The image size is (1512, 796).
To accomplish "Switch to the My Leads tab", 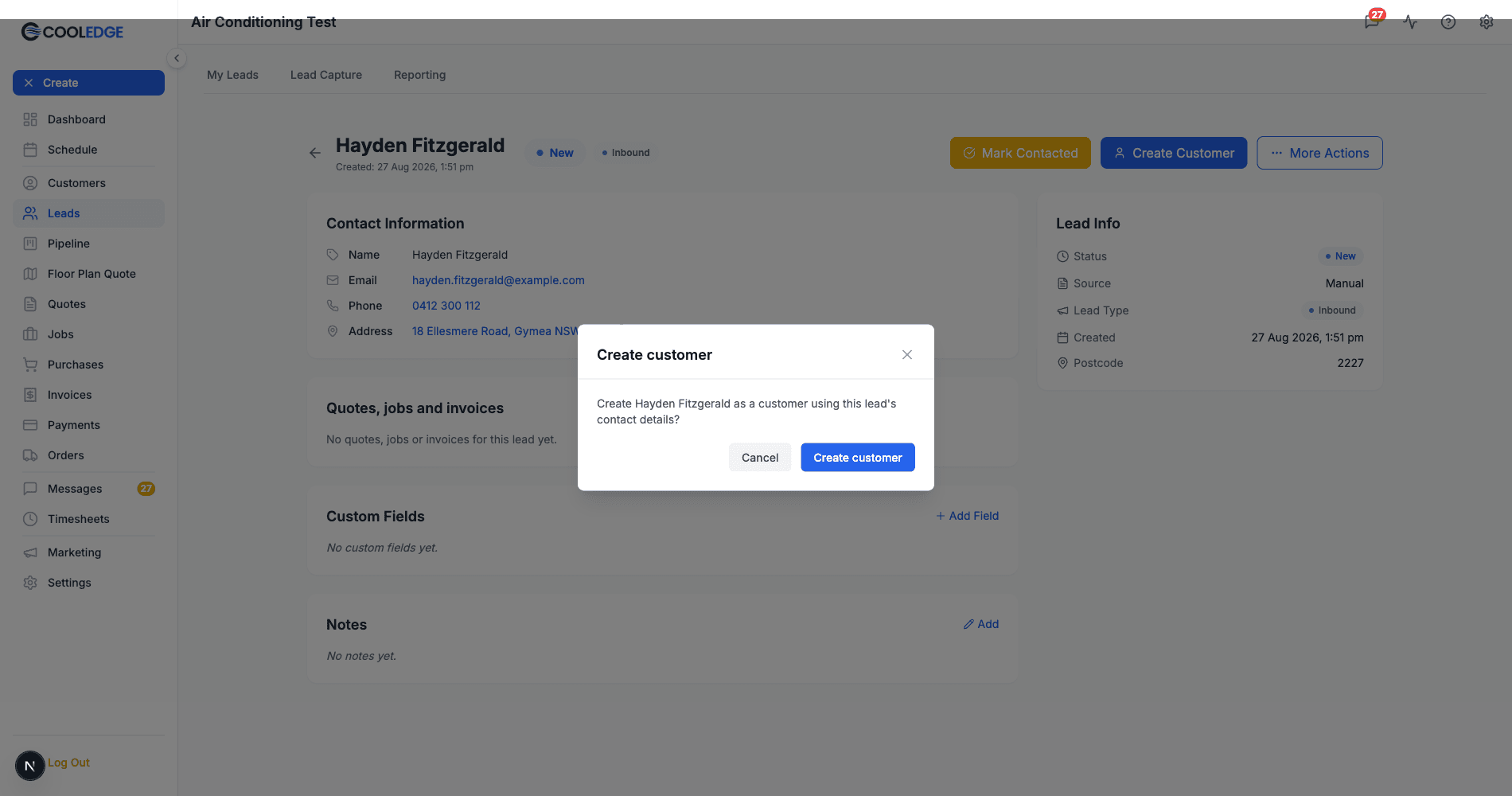I will pos(232,75).
